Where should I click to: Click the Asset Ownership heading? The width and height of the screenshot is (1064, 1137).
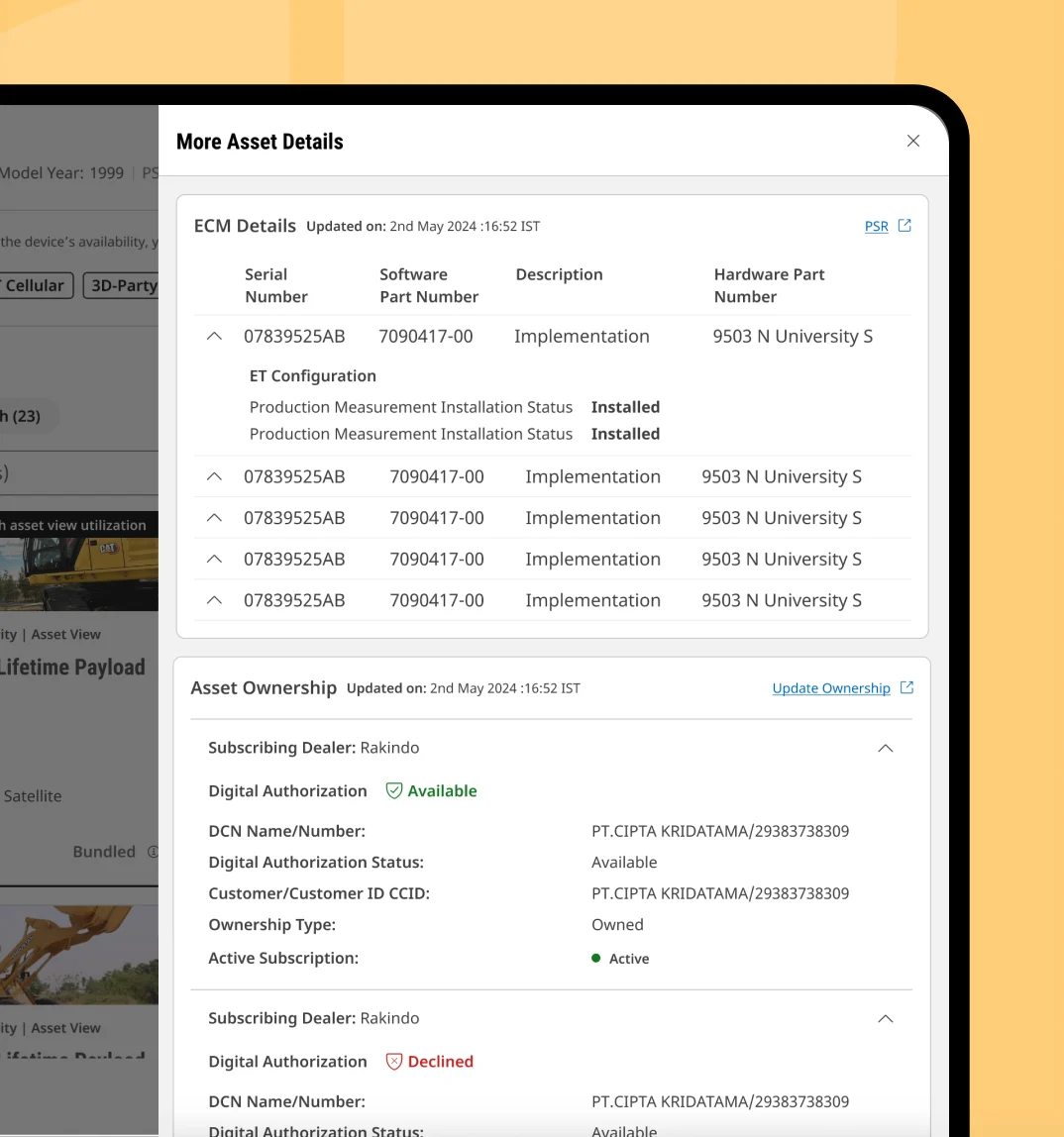coord(264,688)
